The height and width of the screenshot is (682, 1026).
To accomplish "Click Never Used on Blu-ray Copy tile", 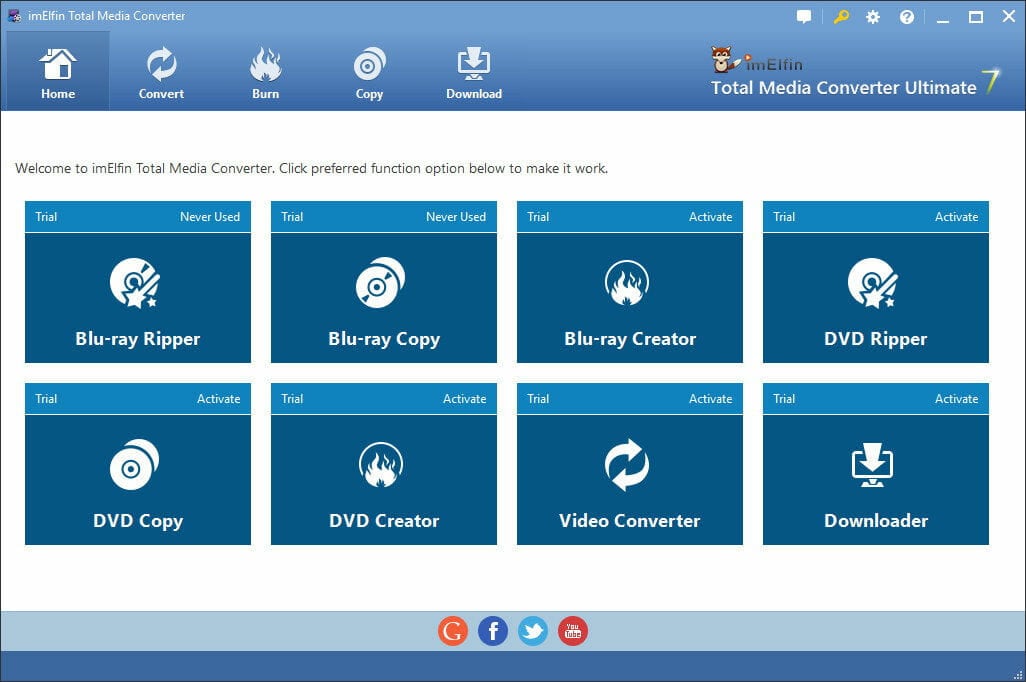I will [x=456, y=217].
